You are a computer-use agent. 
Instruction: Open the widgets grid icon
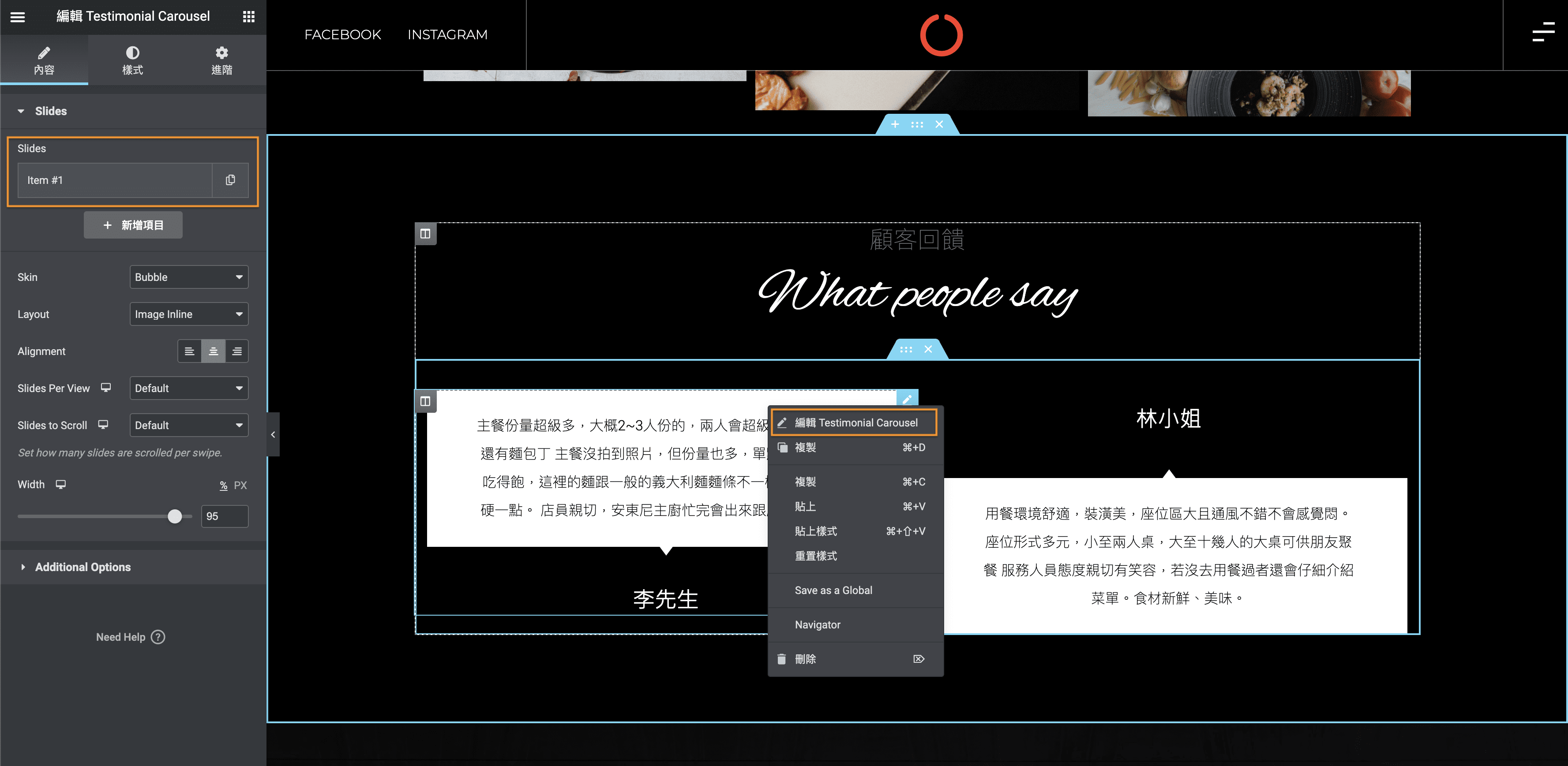[x=248, y=16]
